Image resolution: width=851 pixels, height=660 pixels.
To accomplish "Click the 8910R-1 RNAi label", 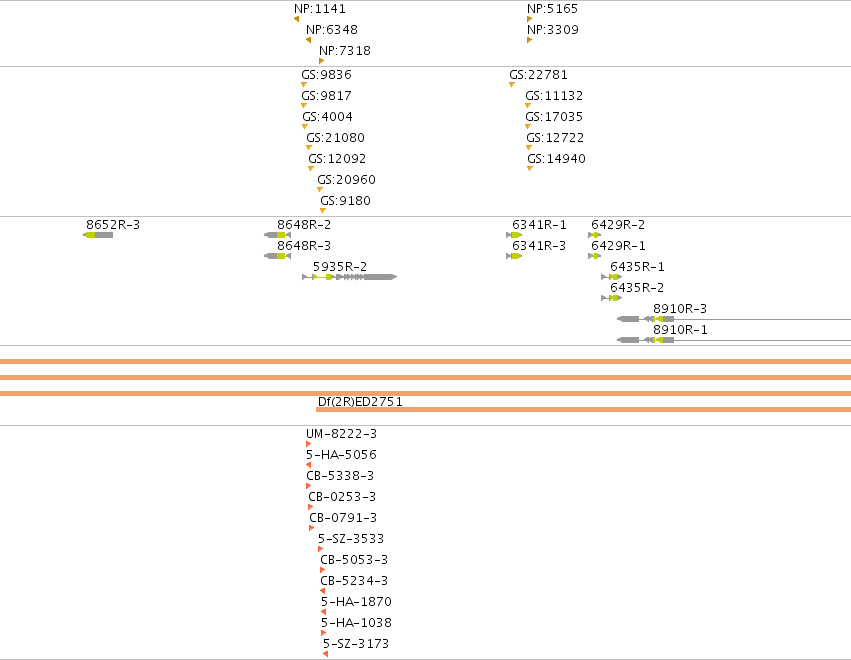I will pos(680,331).
